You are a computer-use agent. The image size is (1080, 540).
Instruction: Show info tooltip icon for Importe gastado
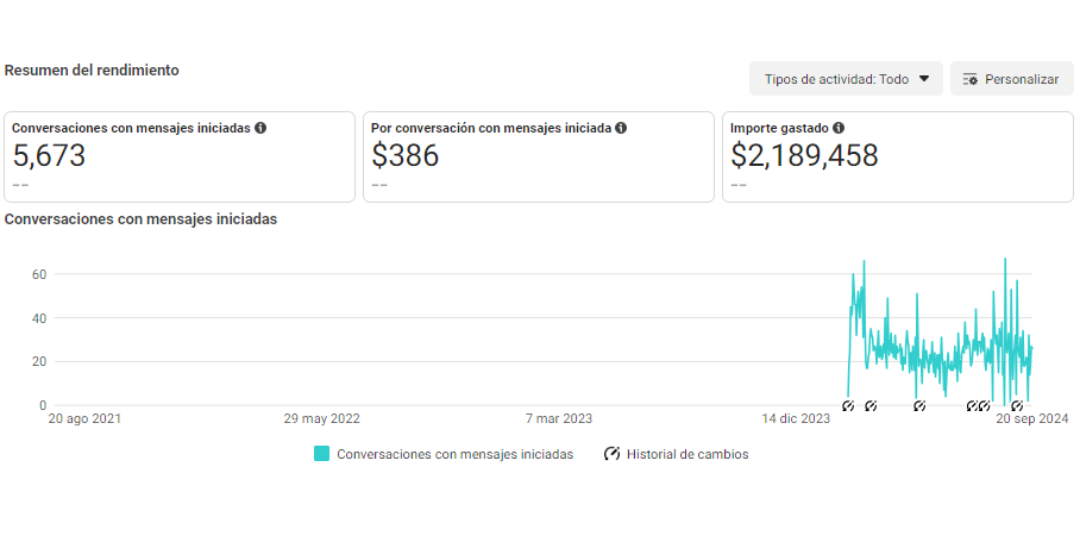838,128
